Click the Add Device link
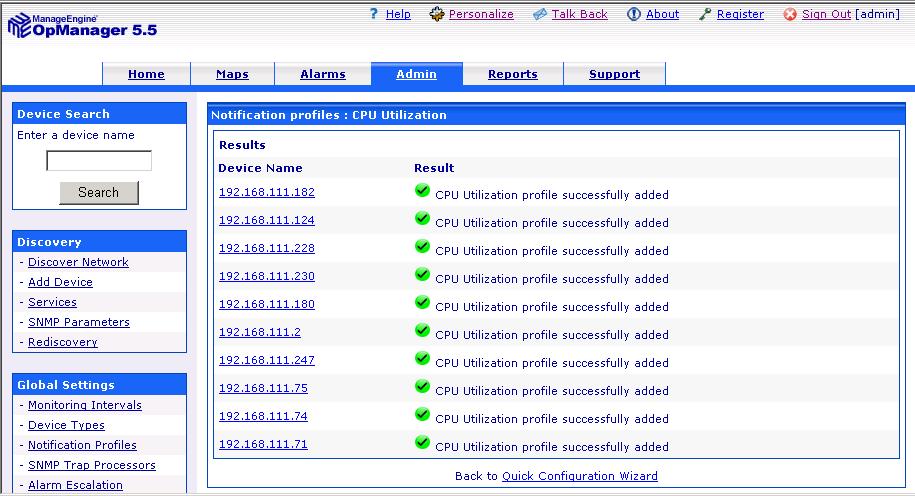The width and height of the screenshot is (915, 496). pyautogui.click(x=60, y=282)
